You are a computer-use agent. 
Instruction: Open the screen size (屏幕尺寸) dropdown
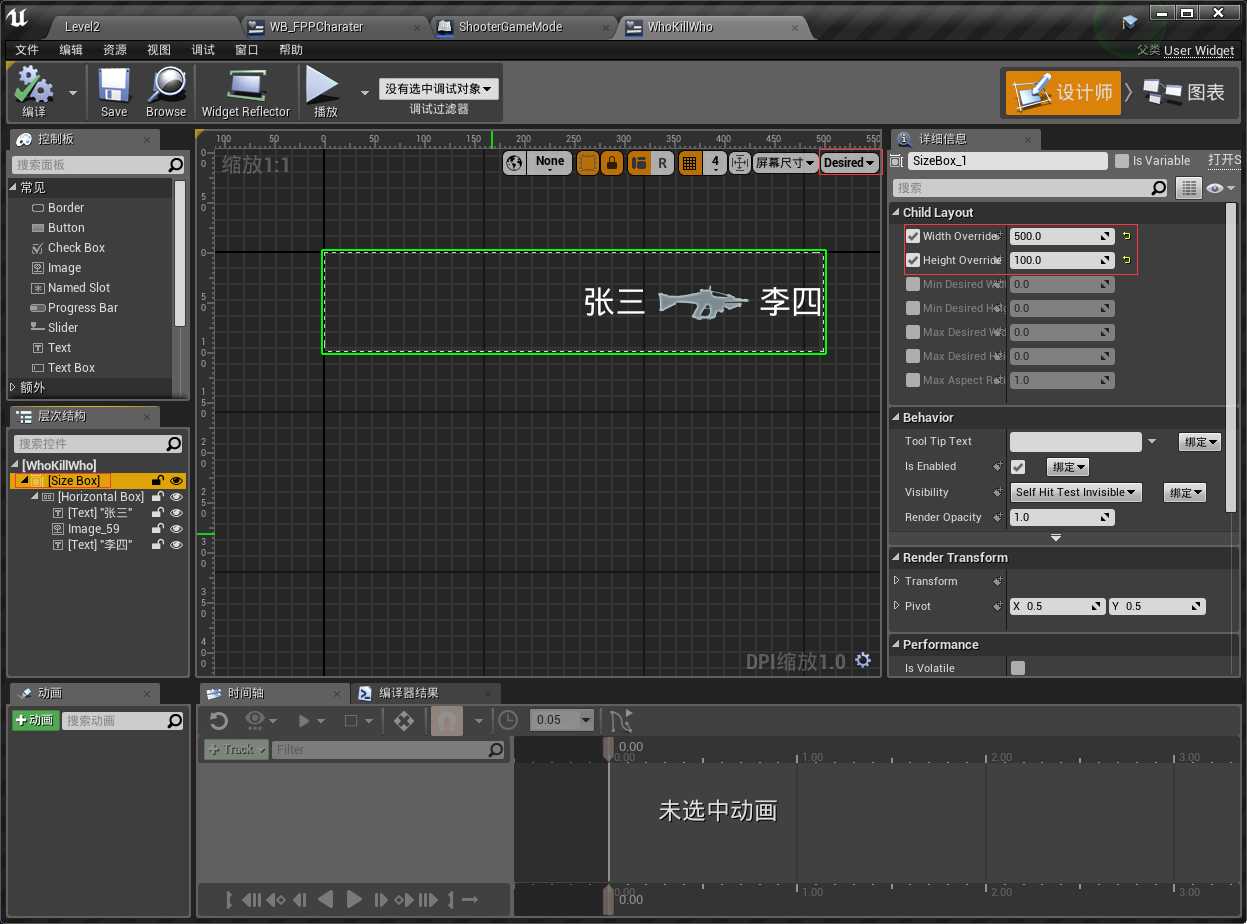786,163
